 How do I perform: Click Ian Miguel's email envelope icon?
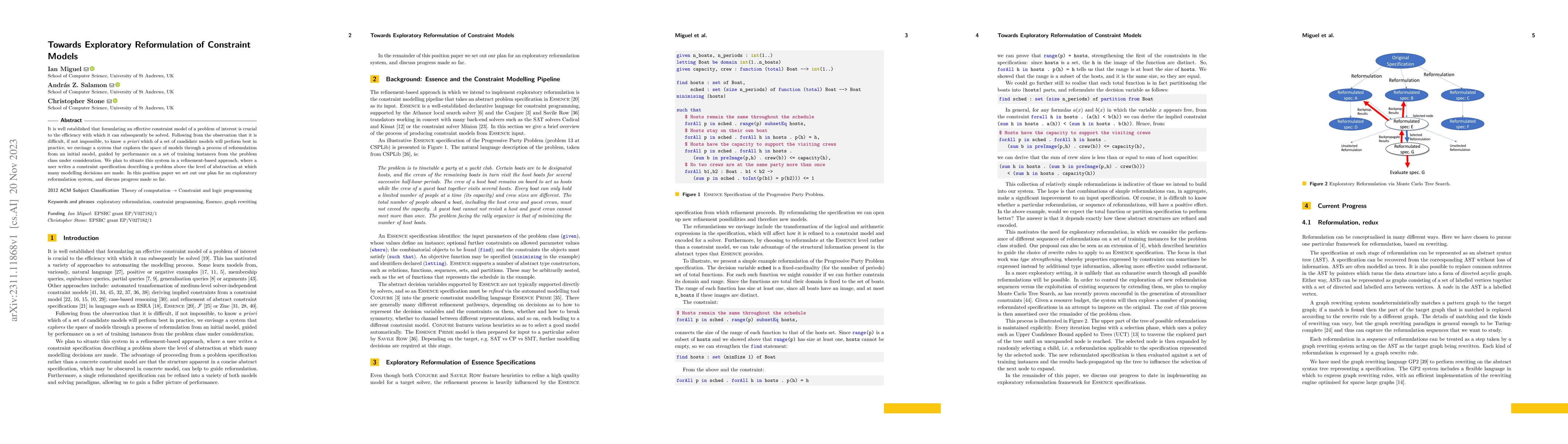point(86,69)
